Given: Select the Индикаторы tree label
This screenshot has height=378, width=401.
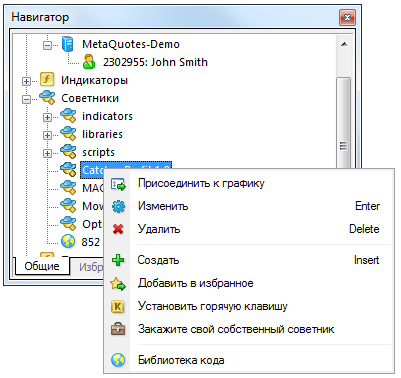Looking at the screenshot, I should [94, 80].
